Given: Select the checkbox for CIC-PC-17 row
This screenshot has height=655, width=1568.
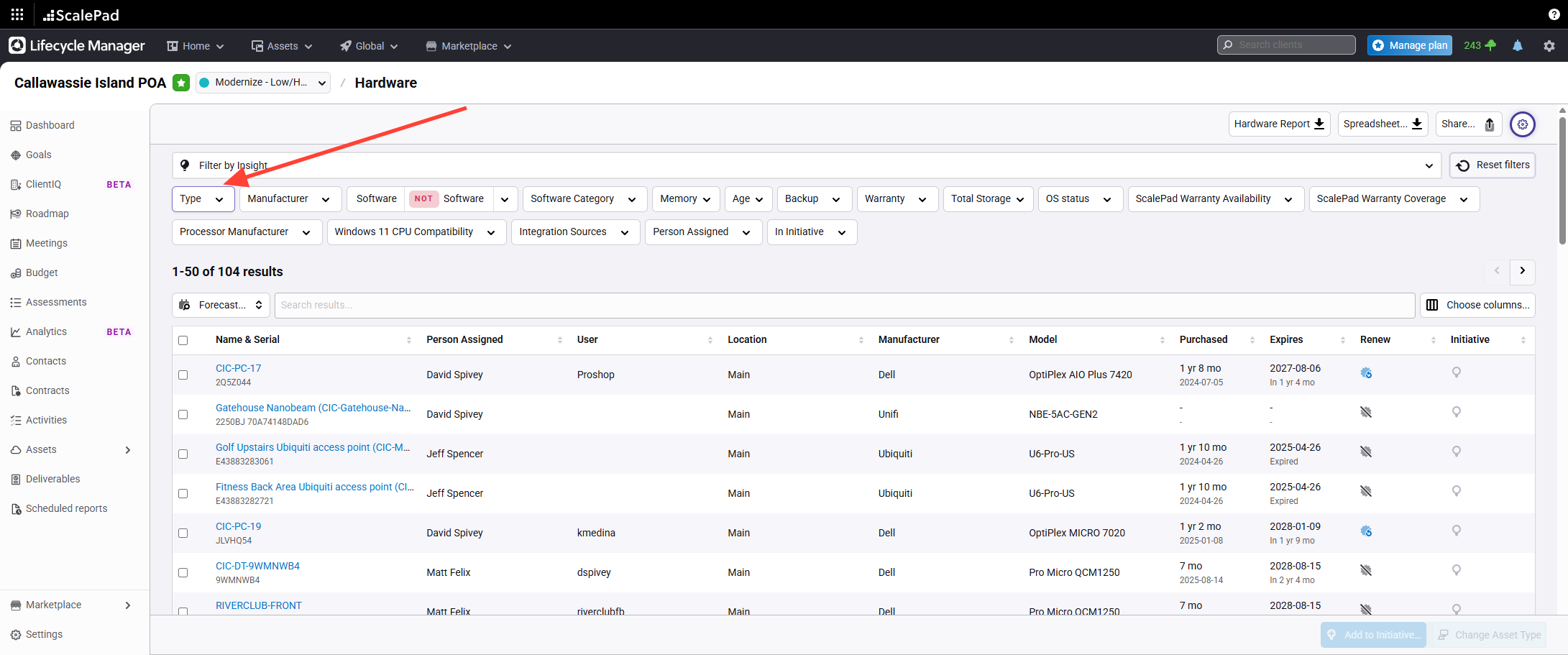Looking at the screenshot, I should pyautogui.click(x=183, y=375).
